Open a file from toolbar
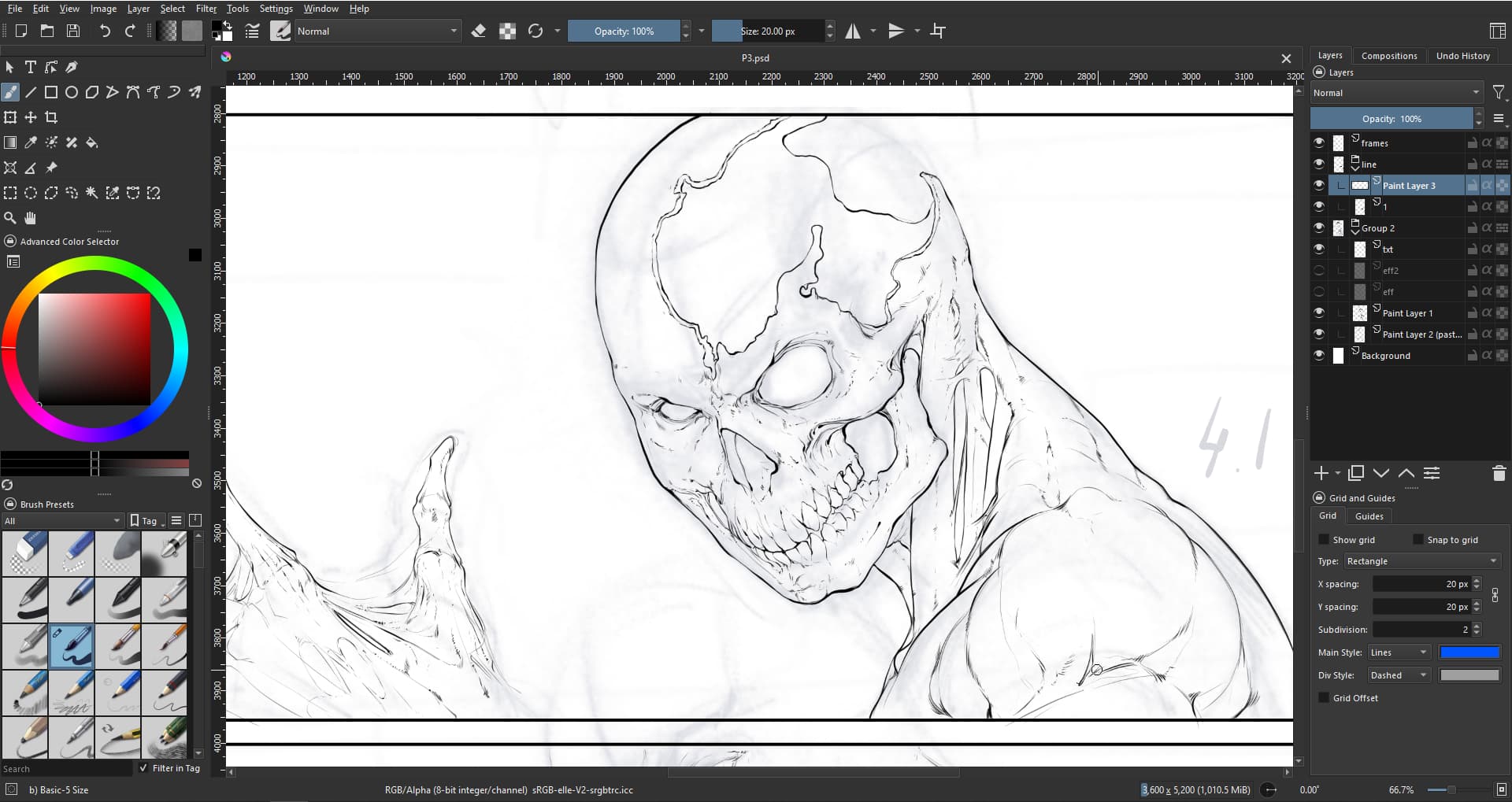1512x802 pixels. (x=47, y=31)
